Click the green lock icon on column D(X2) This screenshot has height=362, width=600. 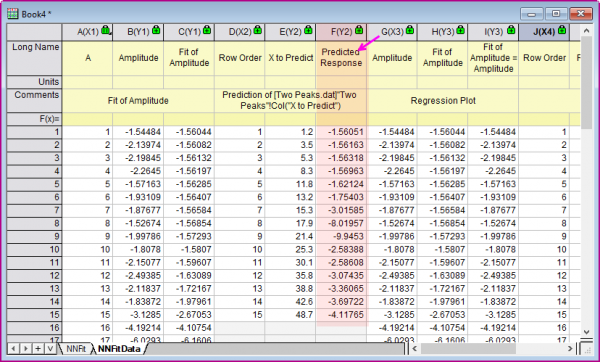tap(258, 30)
